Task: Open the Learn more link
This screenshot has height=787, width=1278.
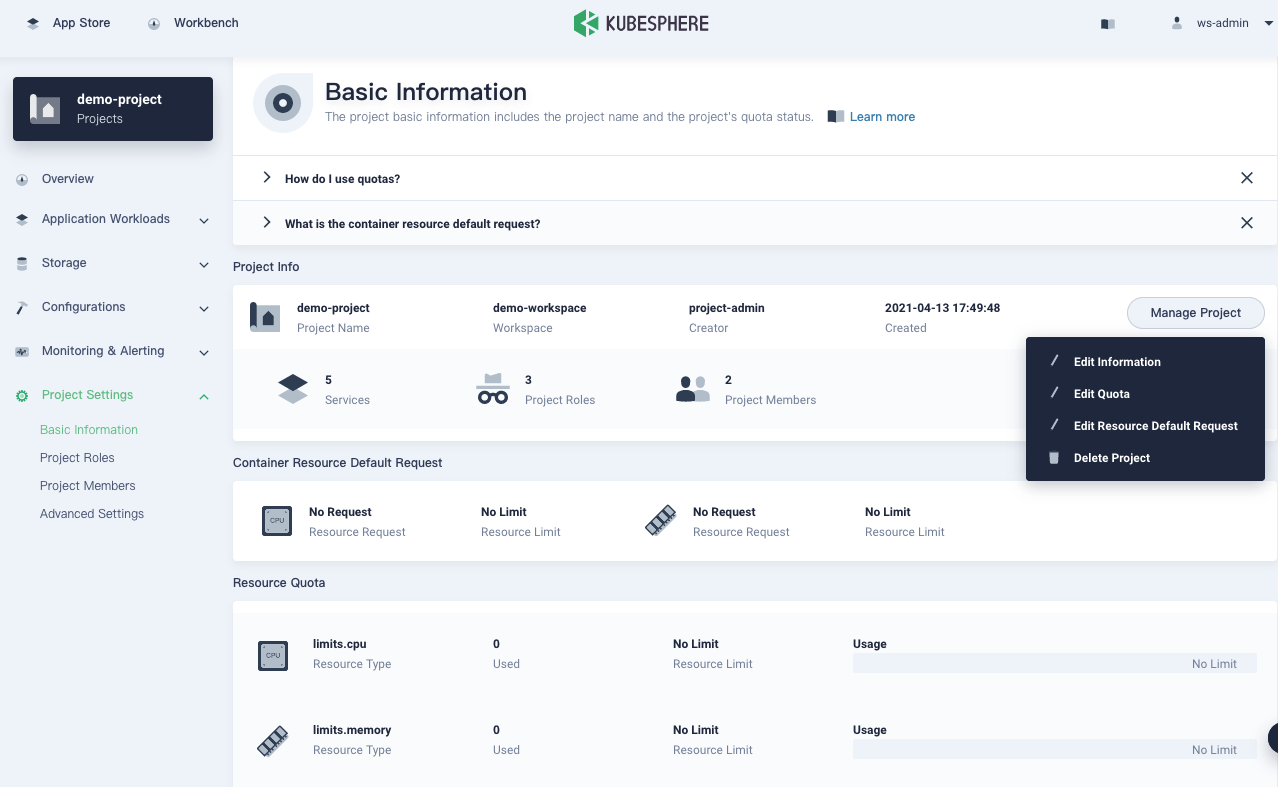Action: [x=881, y=117]
